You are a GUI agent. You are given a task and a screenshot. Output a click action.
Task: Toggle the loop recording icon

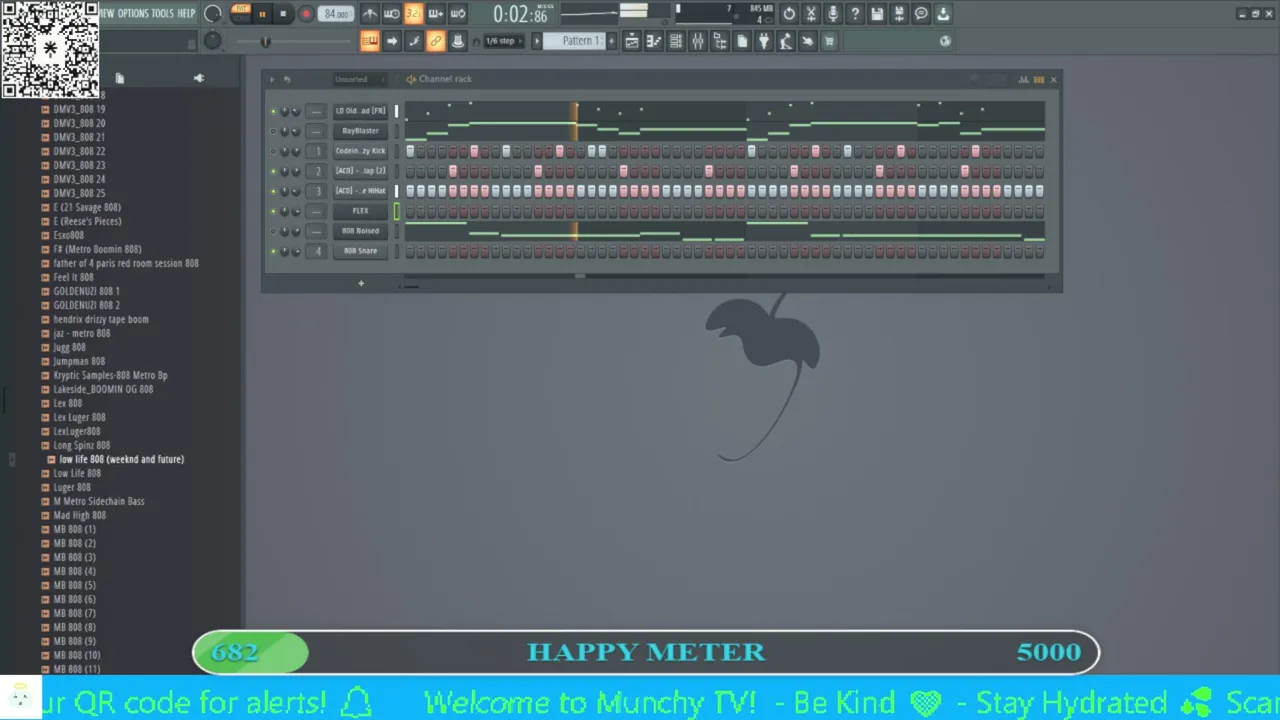458,14
